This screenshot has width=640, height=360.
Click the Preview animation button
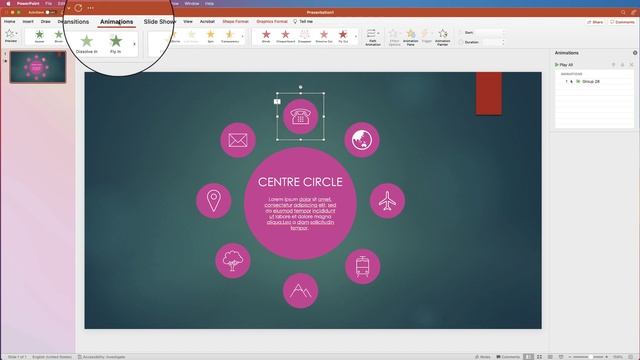pyautogui.click(x=11, y=36)
